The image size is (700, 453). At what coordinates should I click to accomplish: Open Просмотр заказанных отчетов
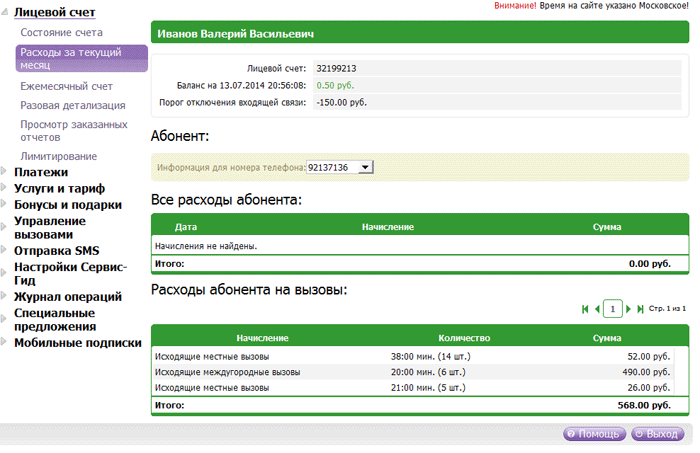tap(73, 130)
